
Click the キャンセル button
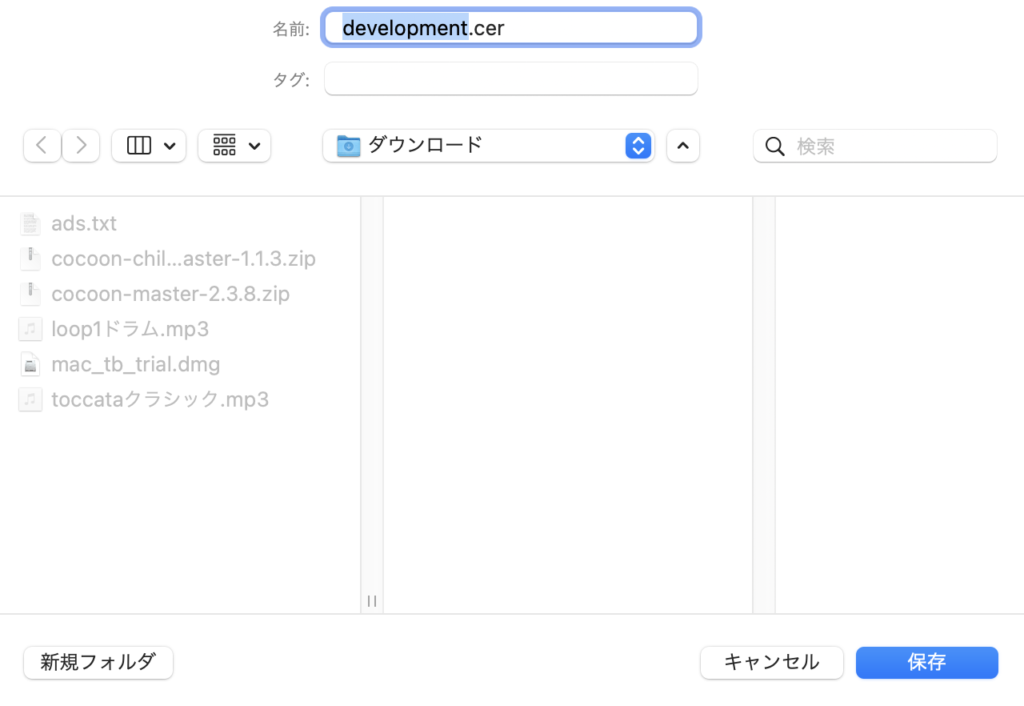[771, 662]
